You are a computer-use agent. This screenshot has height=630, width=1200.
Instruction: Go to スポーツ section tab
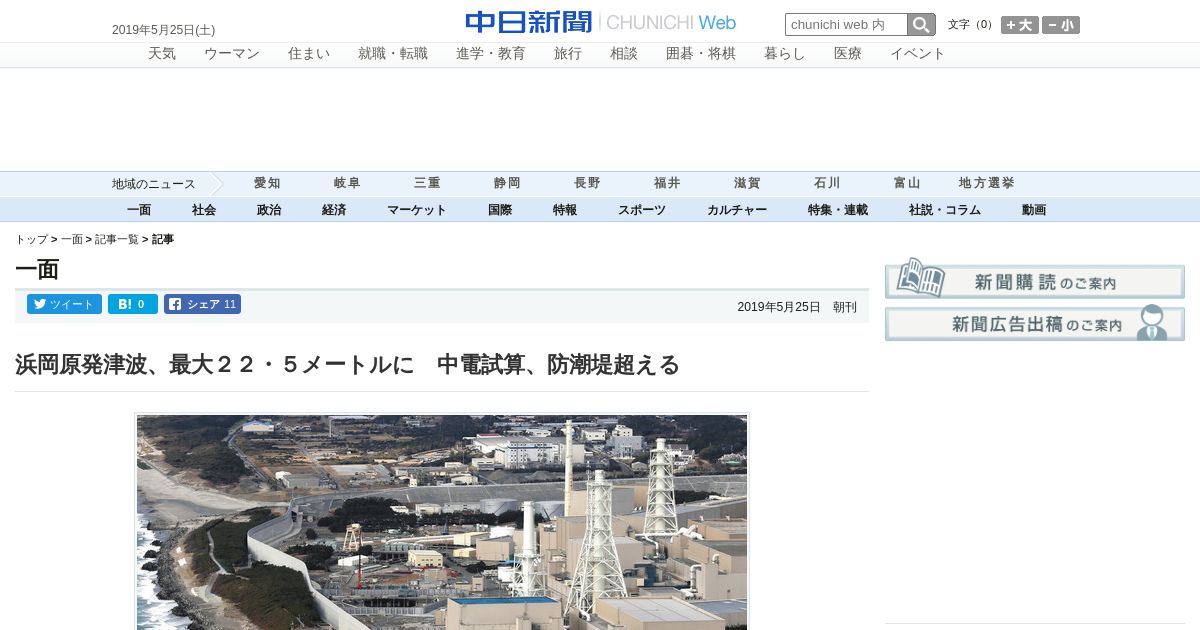click(x=642, y=210)
